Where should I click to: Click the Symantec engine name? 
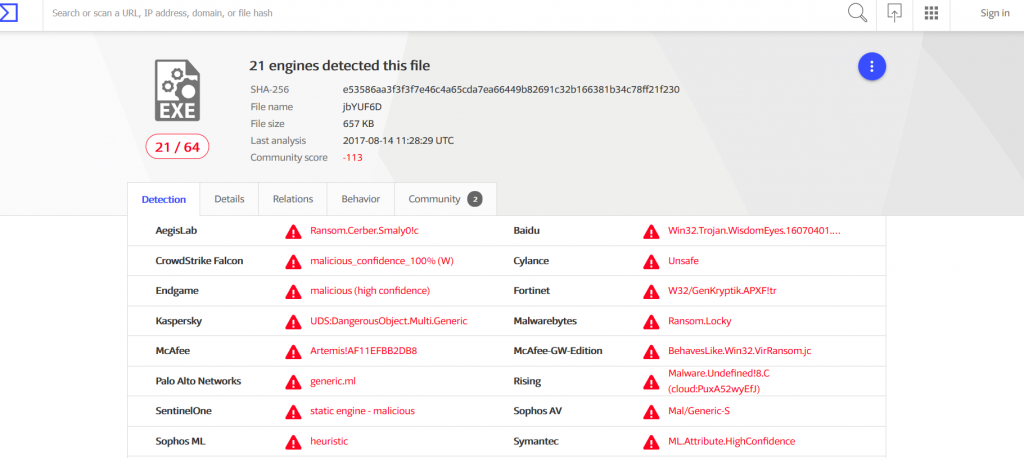536,441
